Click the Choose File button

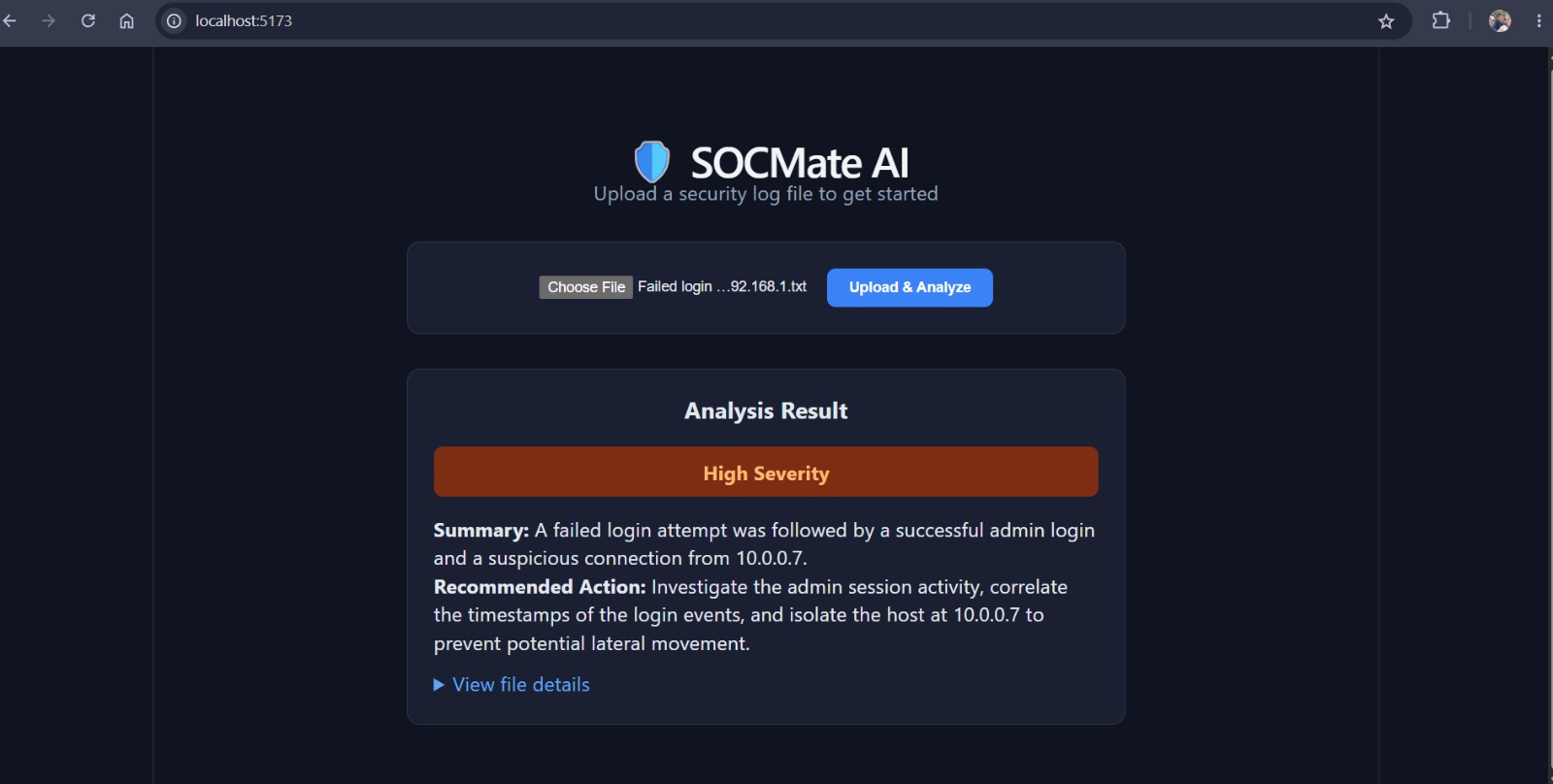pos(586,287)
